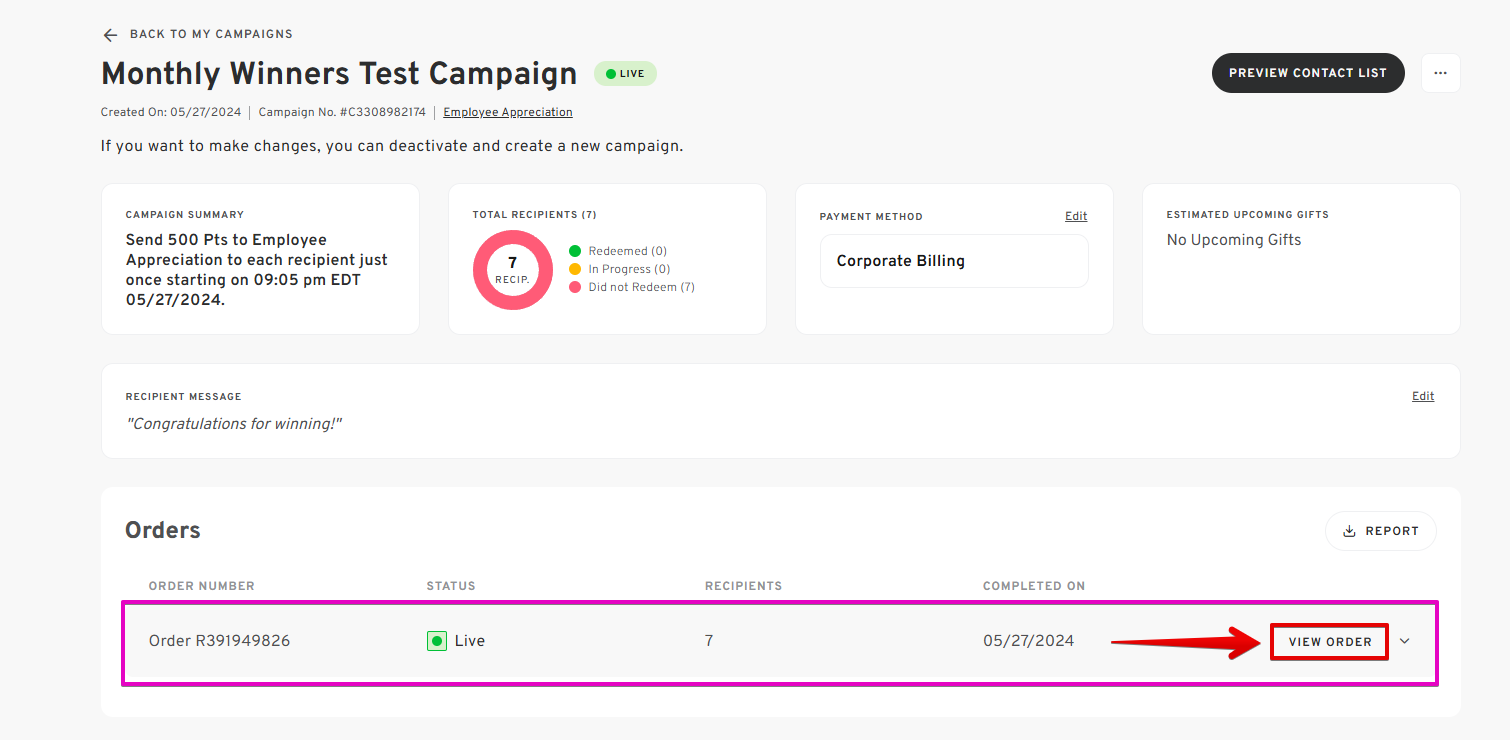1510x740 pixels.
Task: Click the Redeemed (0) label
Action: click(x=628, y=251)
